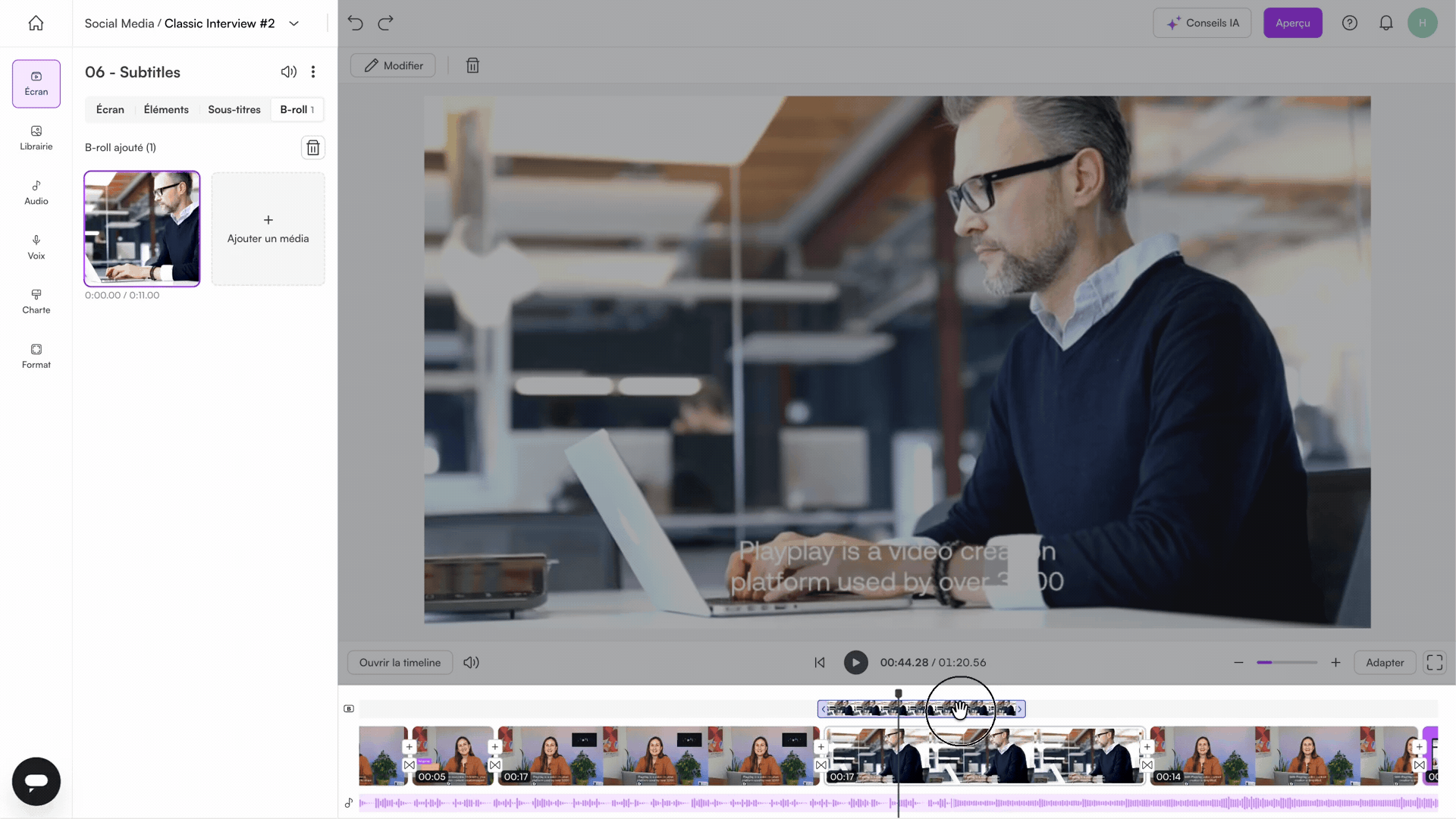Delete the added B-roll with the panel trash icon

coord(313,147)
